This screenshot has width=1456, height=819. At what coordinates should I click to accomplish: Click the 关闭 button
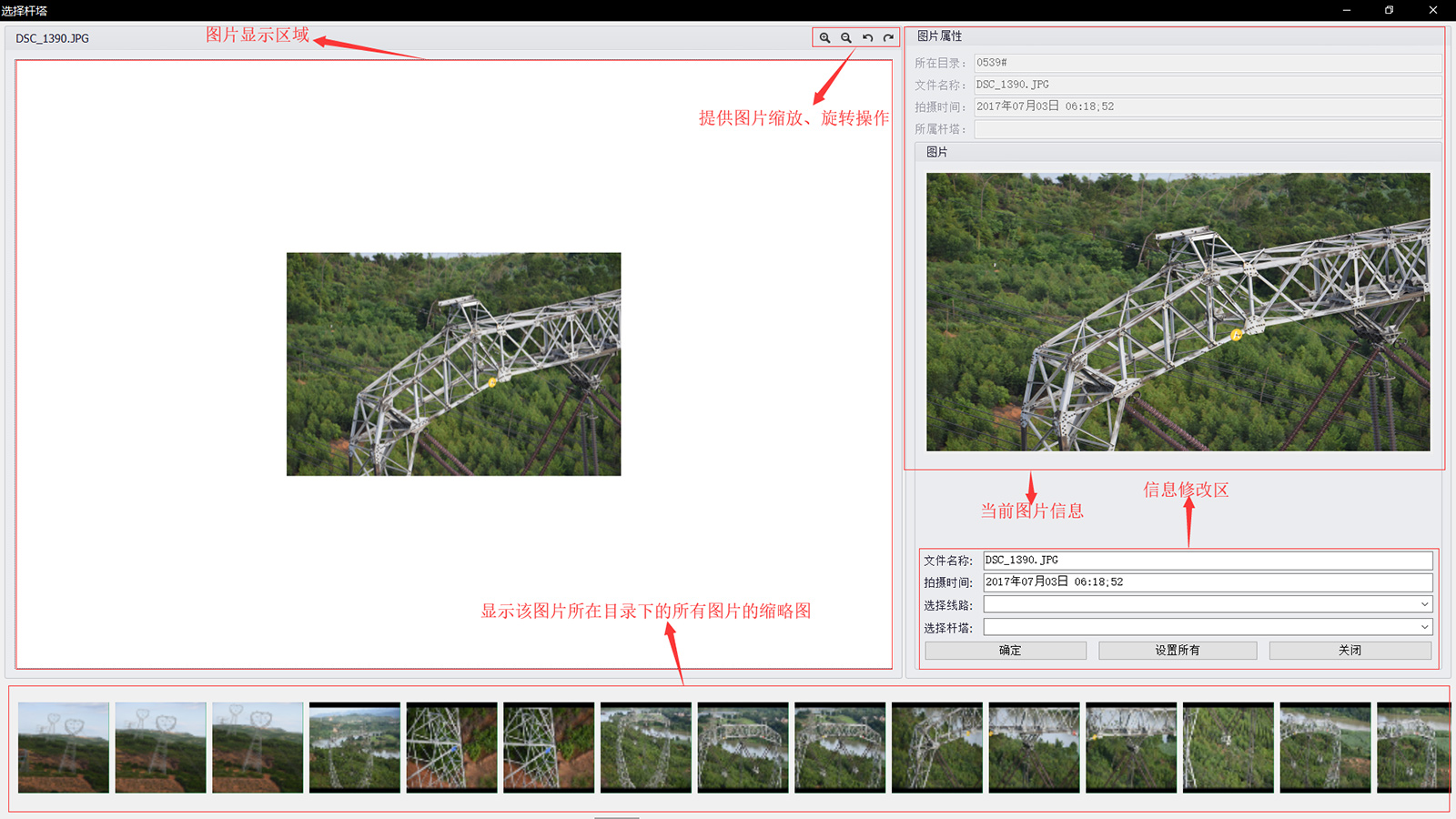tap(1350, 651)
